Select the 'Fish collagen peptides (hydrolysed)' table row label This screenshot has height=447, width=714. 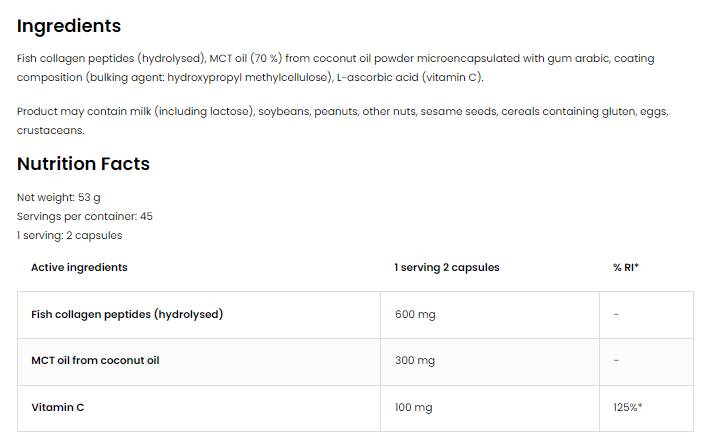pos(127,314)
